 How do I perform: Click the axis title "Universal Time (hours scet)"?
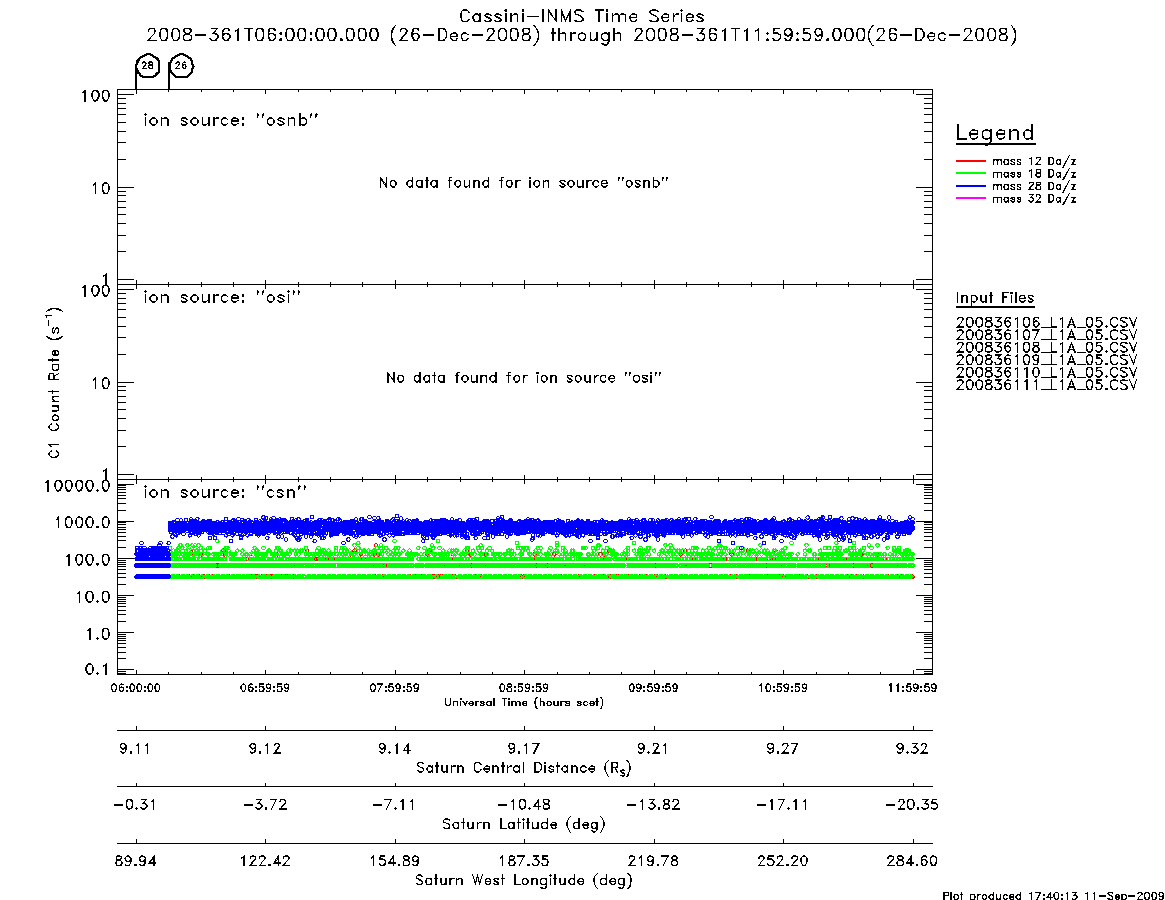coord(524,702)
